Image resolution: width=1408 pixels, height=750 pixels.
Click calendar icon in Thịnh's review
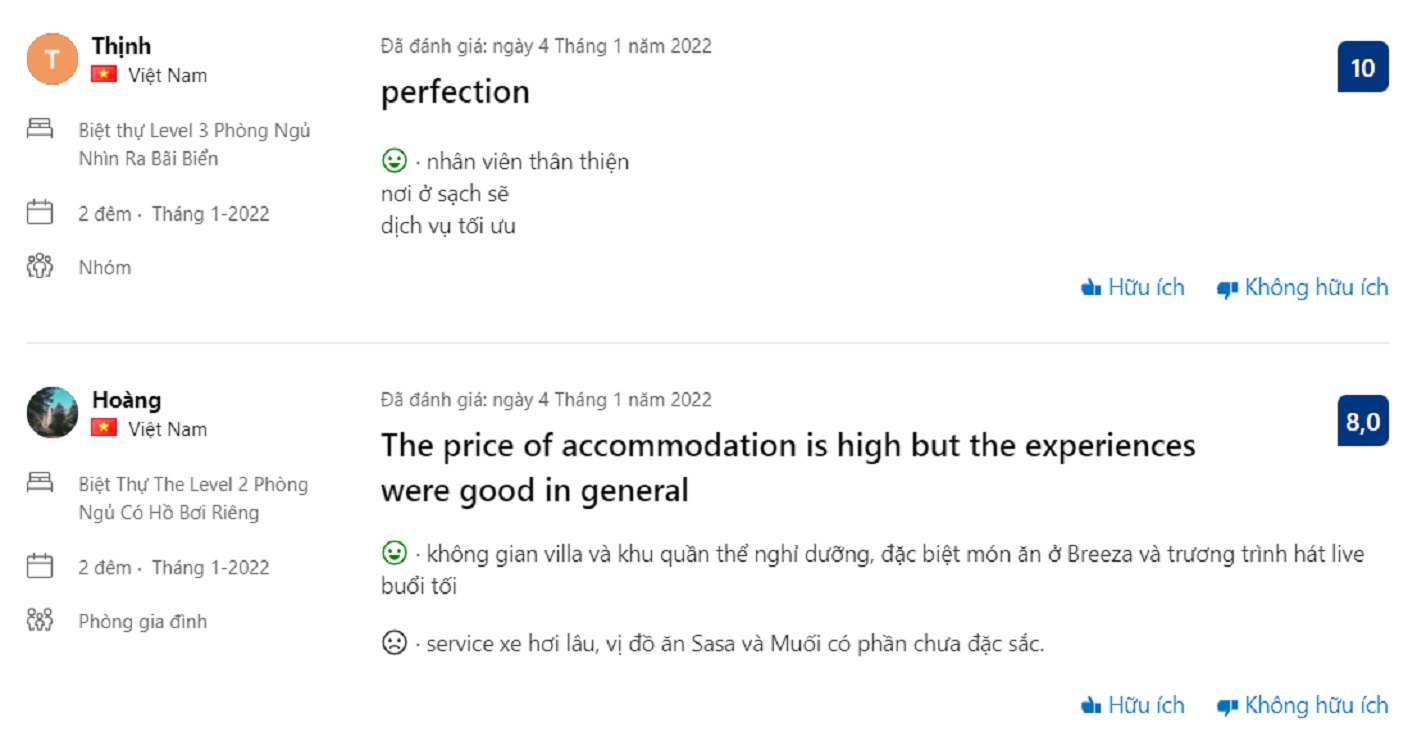pyautogui.click(x=39, y=212)
